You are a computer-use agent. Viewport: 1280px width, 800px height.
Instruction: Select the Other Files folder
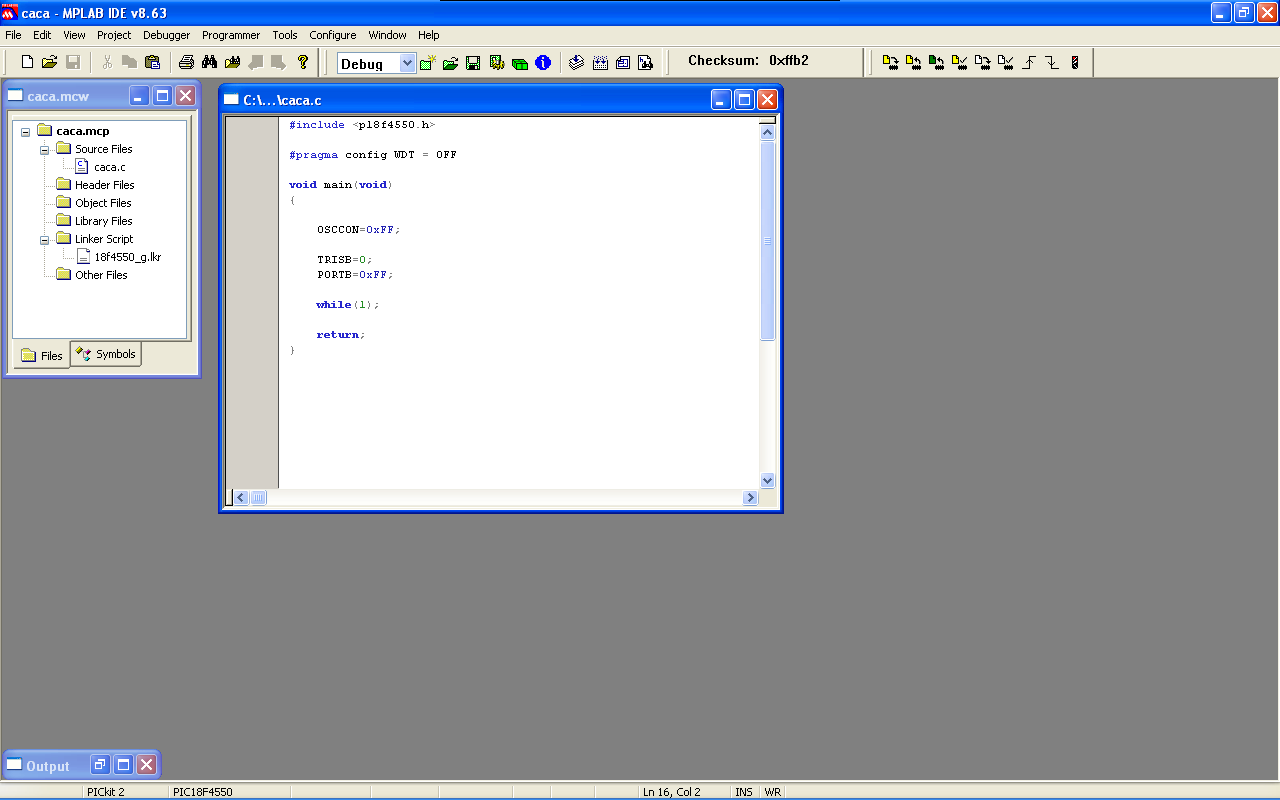101,275
